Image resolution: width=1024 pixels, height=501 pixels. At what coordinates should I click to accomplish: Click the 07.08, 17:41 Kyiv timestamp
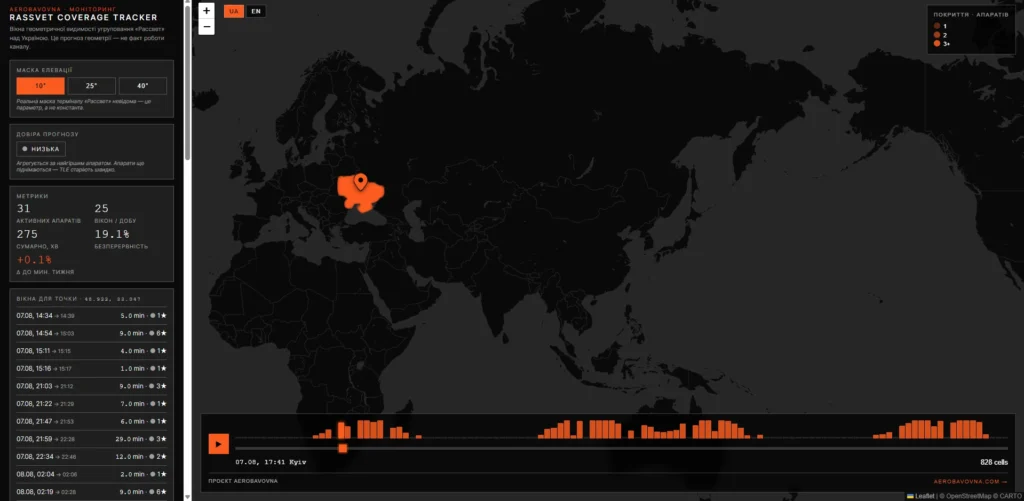[x=270, y=462]
